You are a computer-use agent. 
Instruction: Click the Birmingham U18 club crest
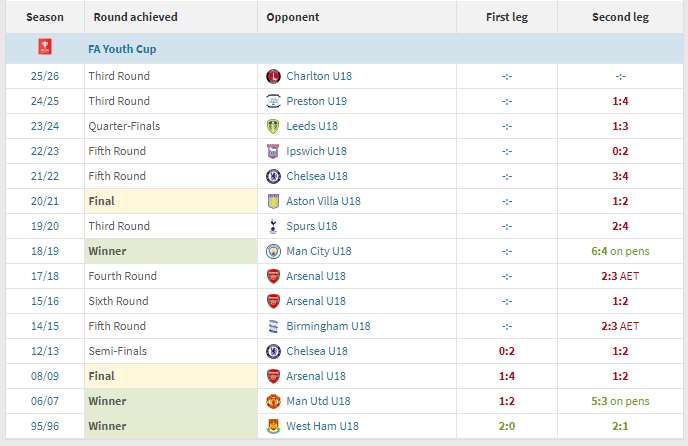click(x=273, y=326)
